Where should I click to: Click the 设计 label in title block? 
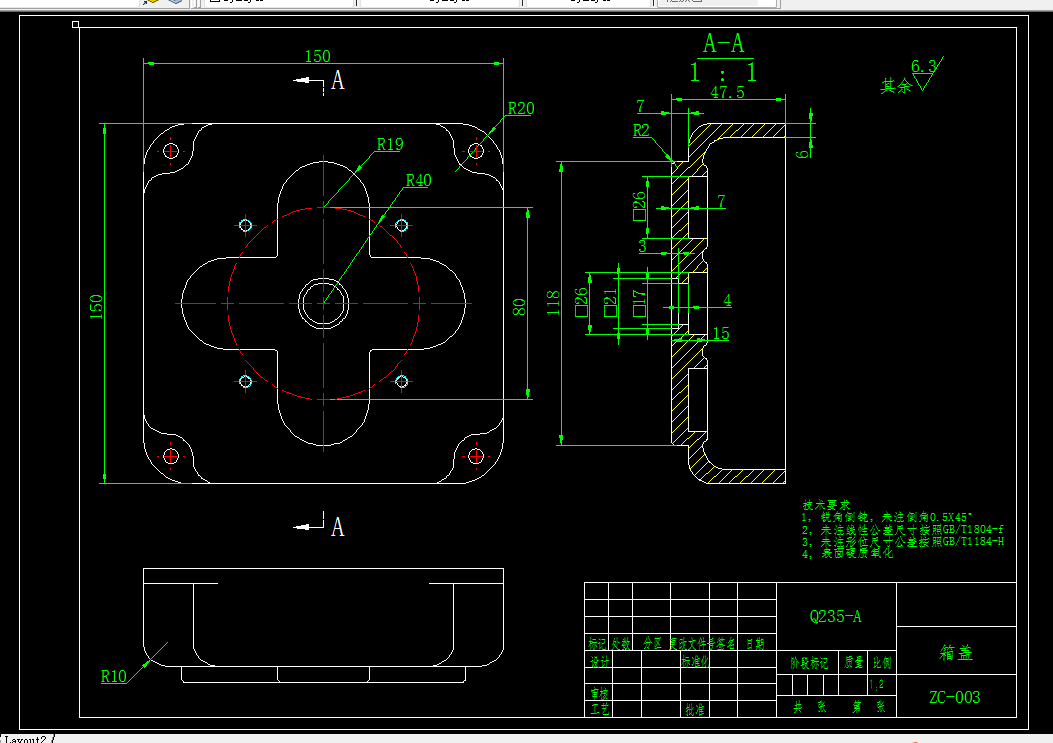pos(600,662)
